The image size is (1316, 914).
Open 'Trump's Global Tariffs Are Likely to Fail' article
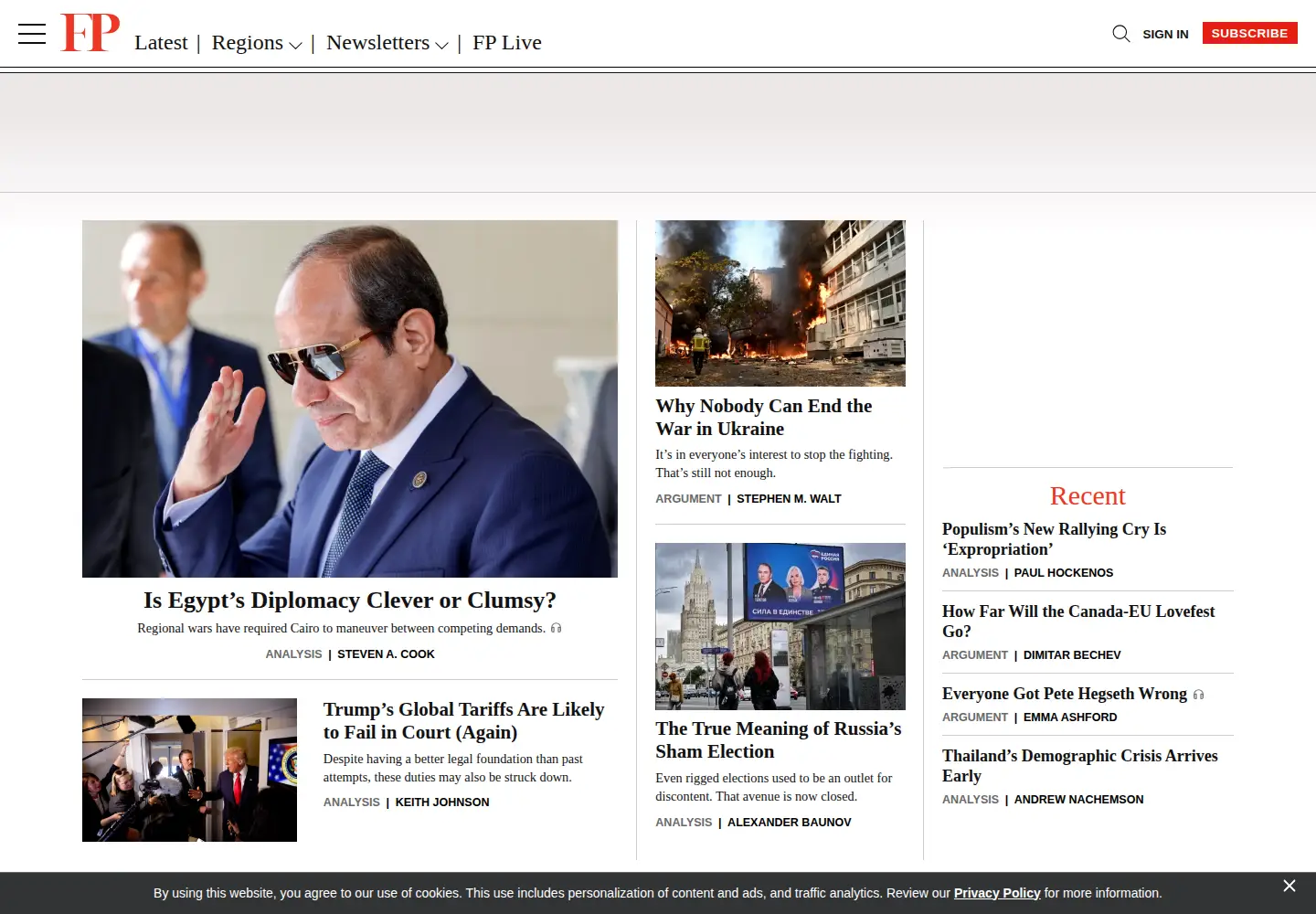(x=463, y=720)
